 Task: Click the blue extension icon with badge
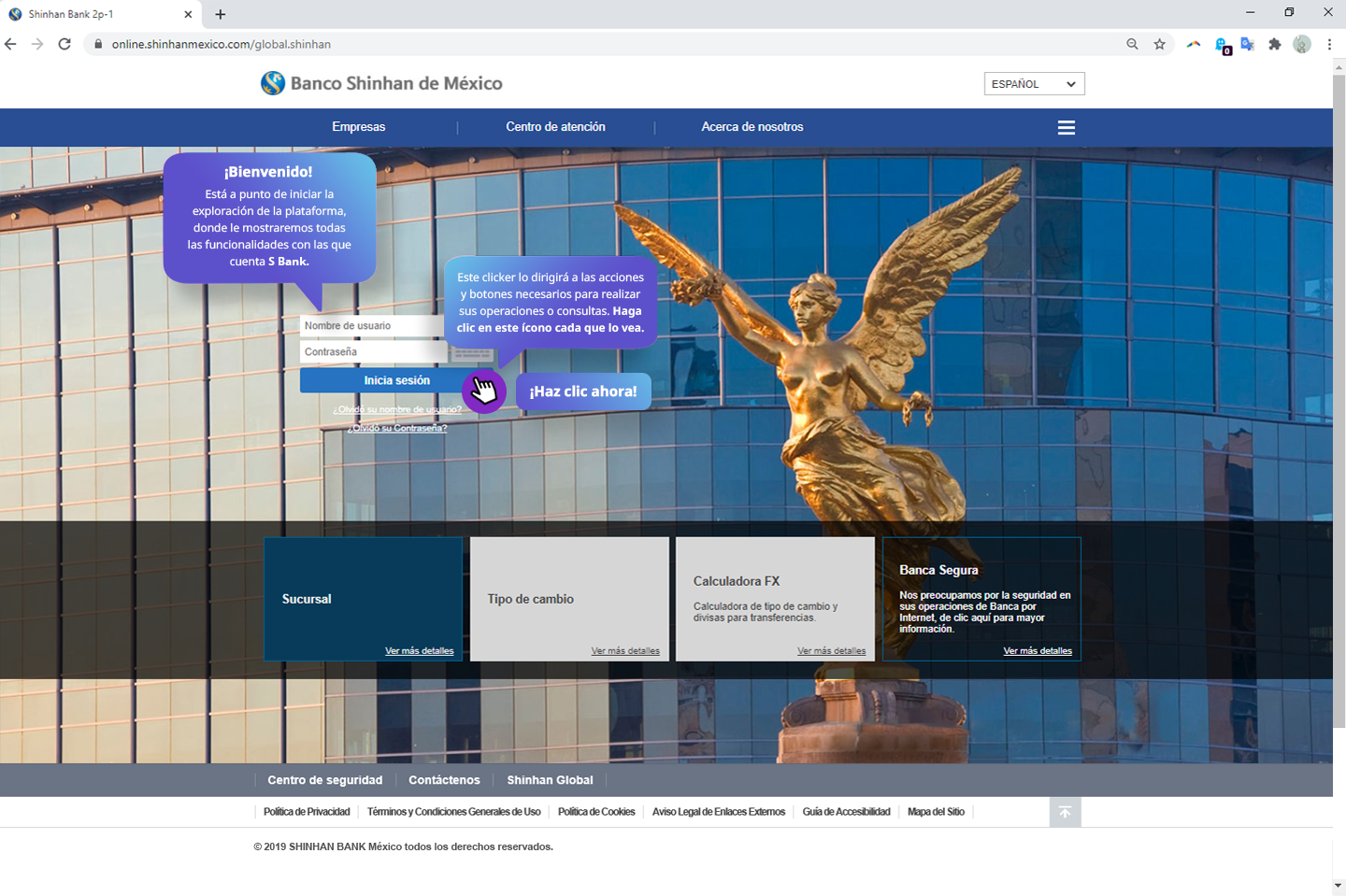pyautogui.click(x=1222, y=45)
